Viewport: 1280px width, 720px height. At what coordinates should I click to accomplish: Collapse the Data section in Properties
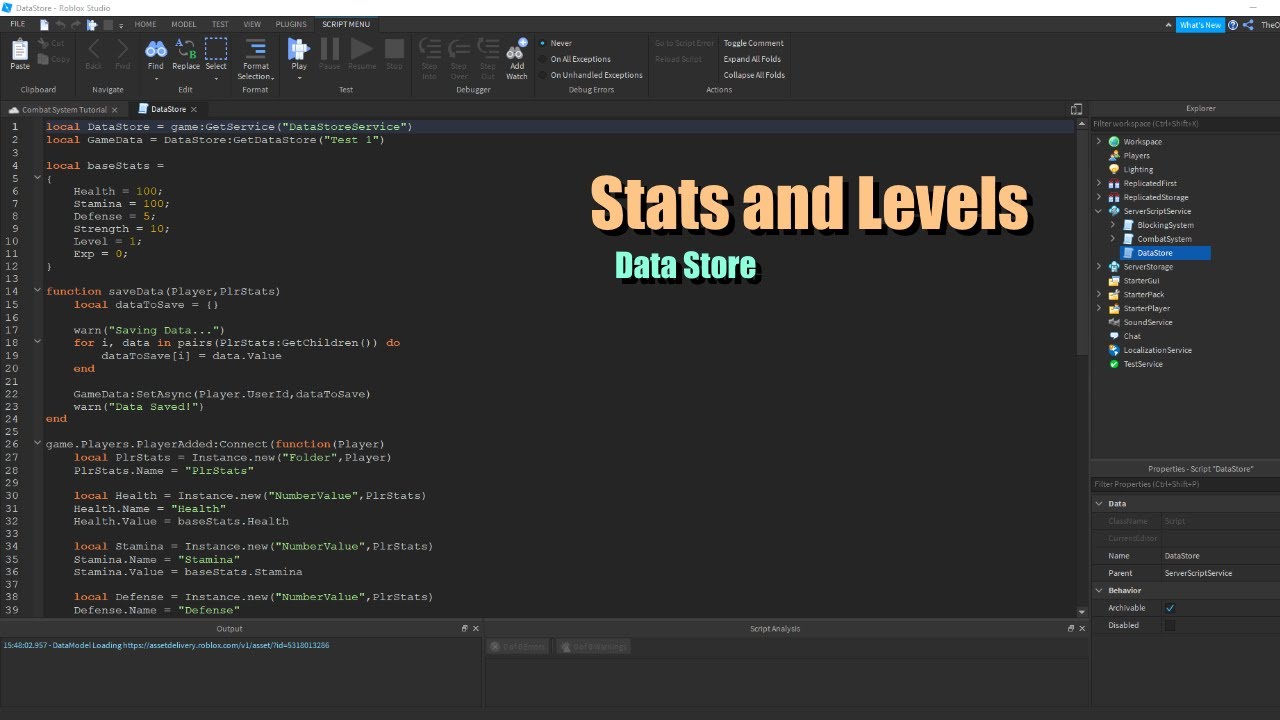point(1099,504)
